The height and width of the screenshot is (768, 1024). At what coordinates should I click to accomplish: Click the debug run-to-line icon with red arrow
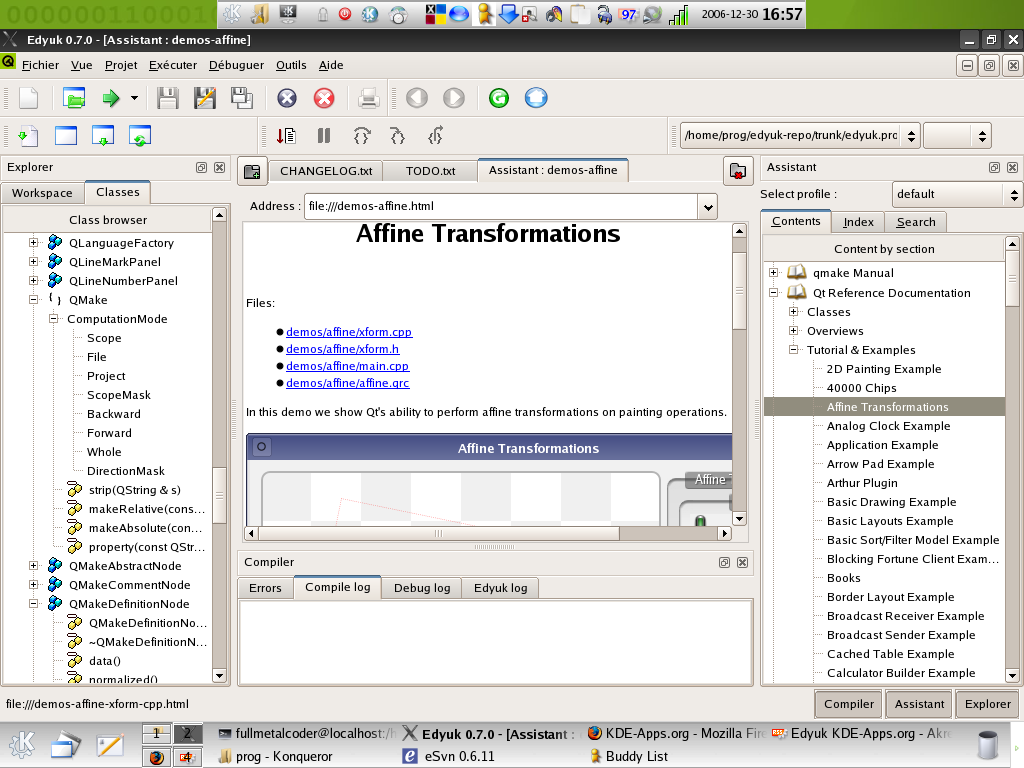[286, 136]
